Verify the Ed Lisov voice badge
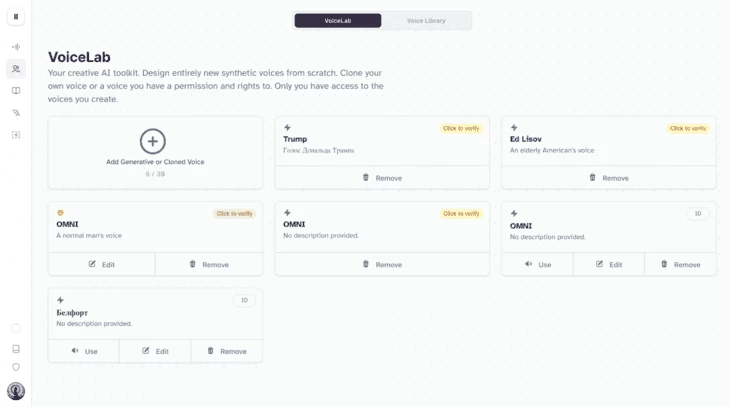This screenshot has width=730, height=407. coord(688,128)
